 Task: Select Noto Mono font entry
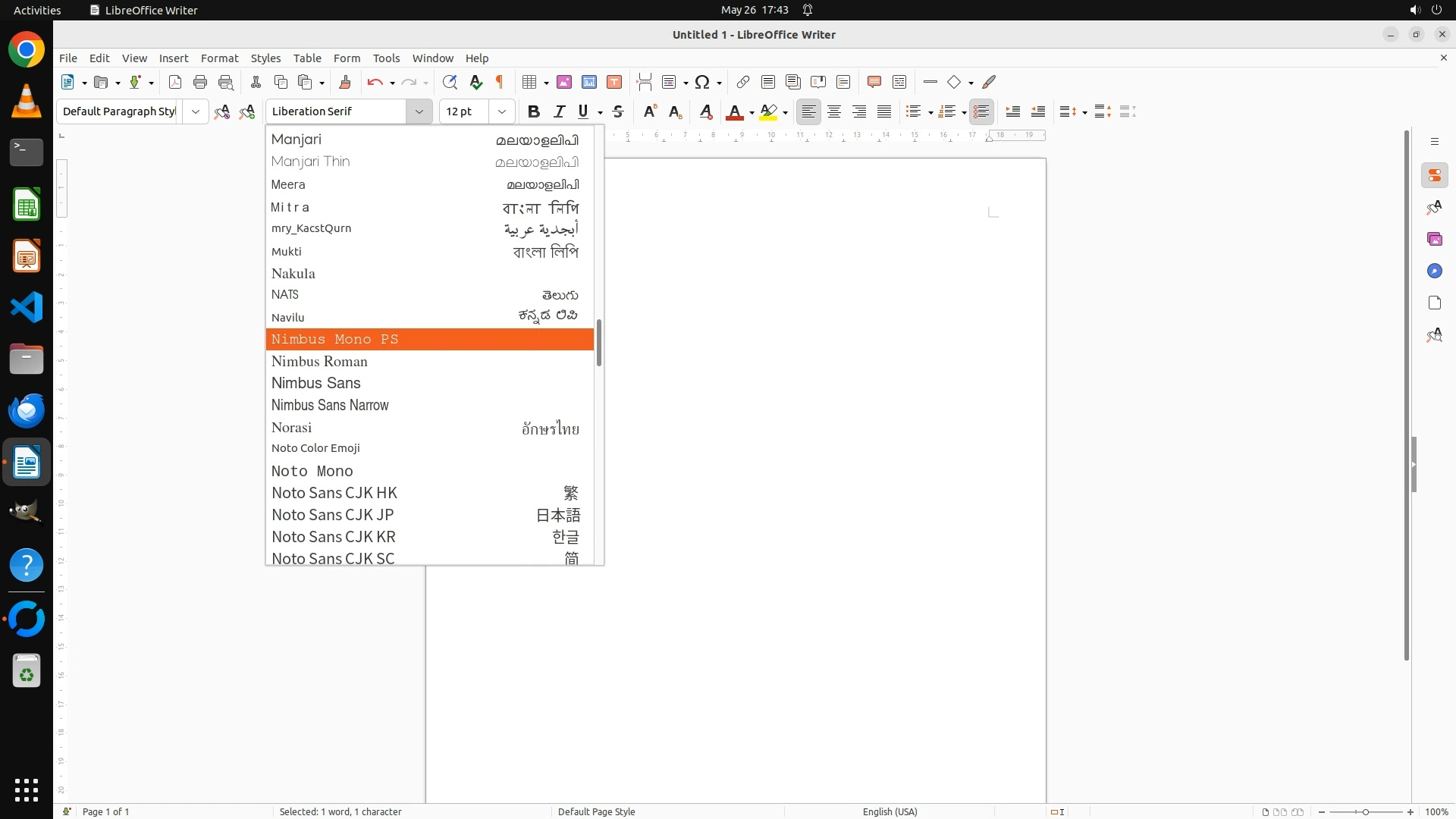click(x=312, y=471)
